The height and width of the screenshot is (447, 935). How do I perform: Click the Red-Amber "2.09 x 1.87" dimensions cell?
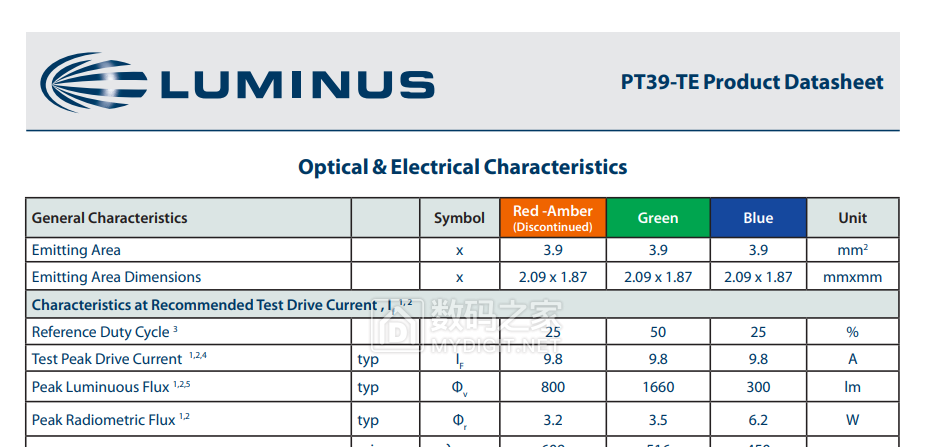553,277
